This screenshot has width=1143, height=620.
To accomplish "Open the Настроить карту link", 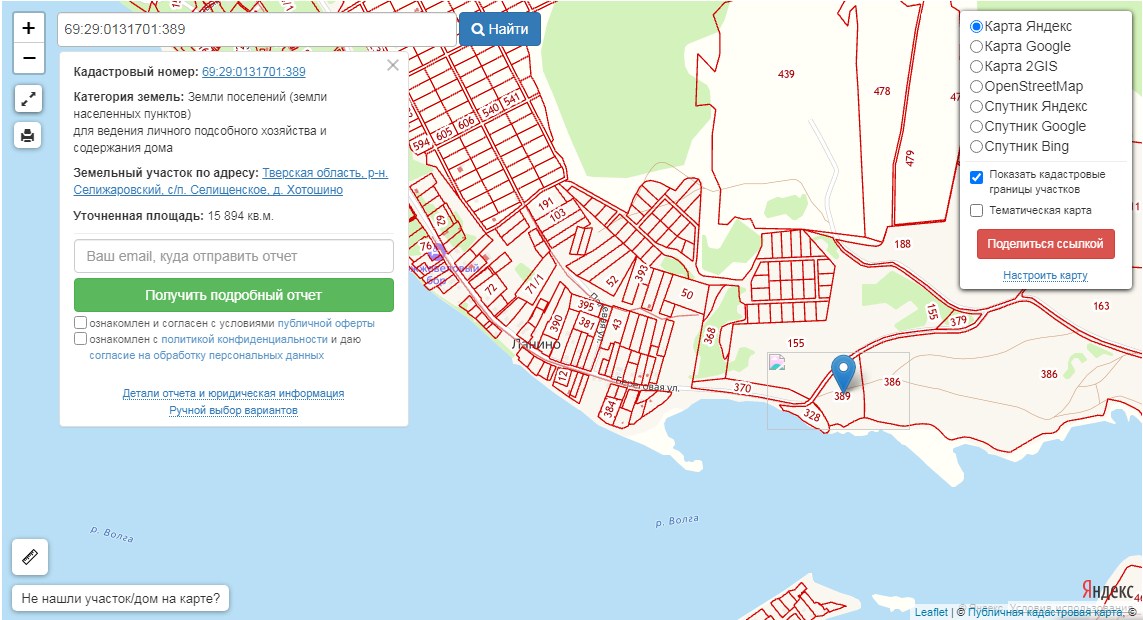I will pos(1045,275).
